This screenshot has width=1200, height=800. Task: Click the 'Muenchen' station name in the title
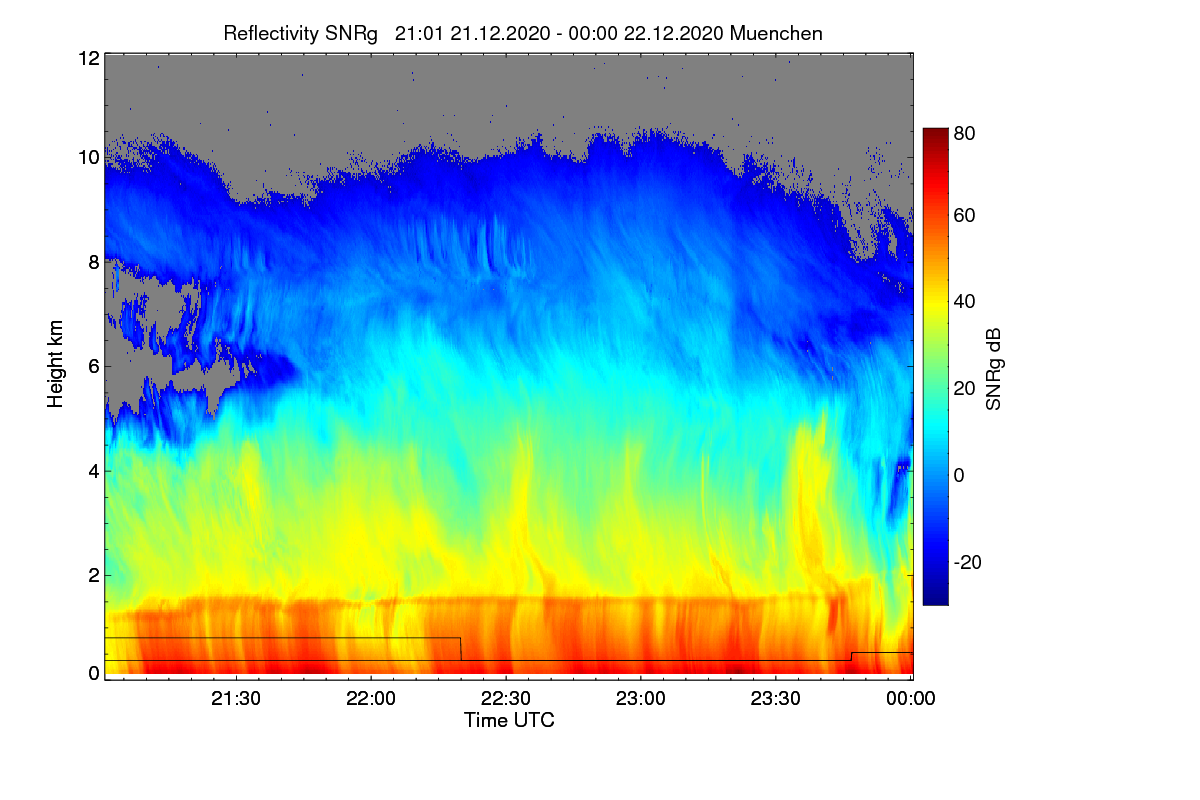point(777,33)
